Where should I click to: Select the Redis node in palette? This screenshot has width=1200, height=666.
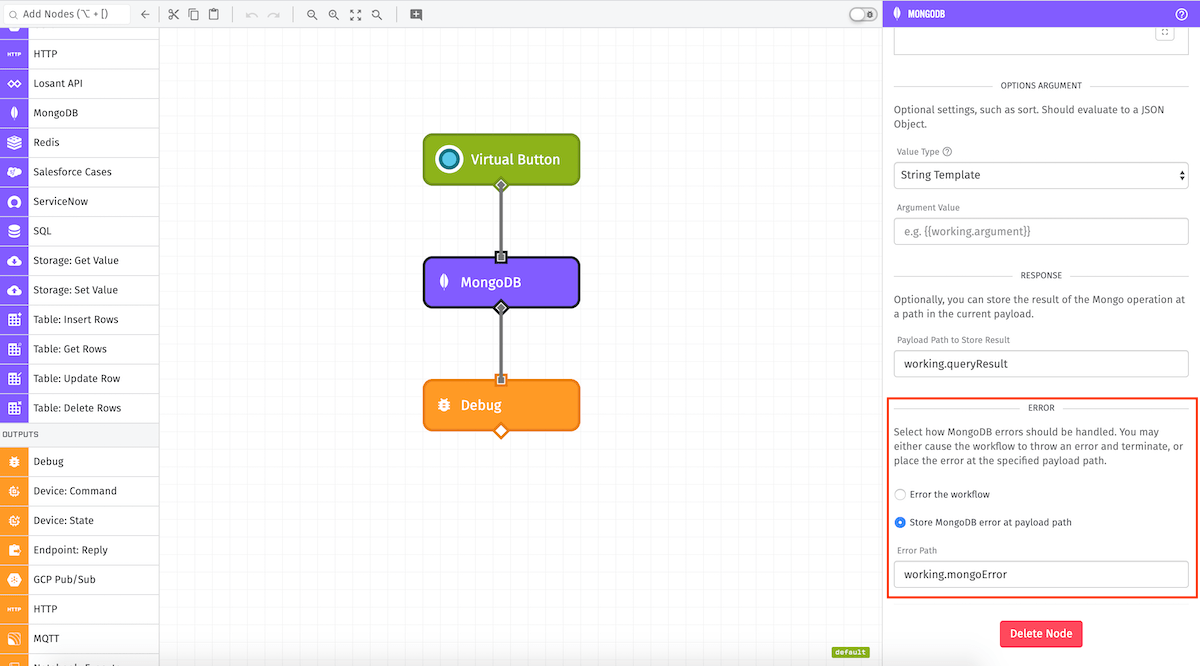(x=80, y=143)
